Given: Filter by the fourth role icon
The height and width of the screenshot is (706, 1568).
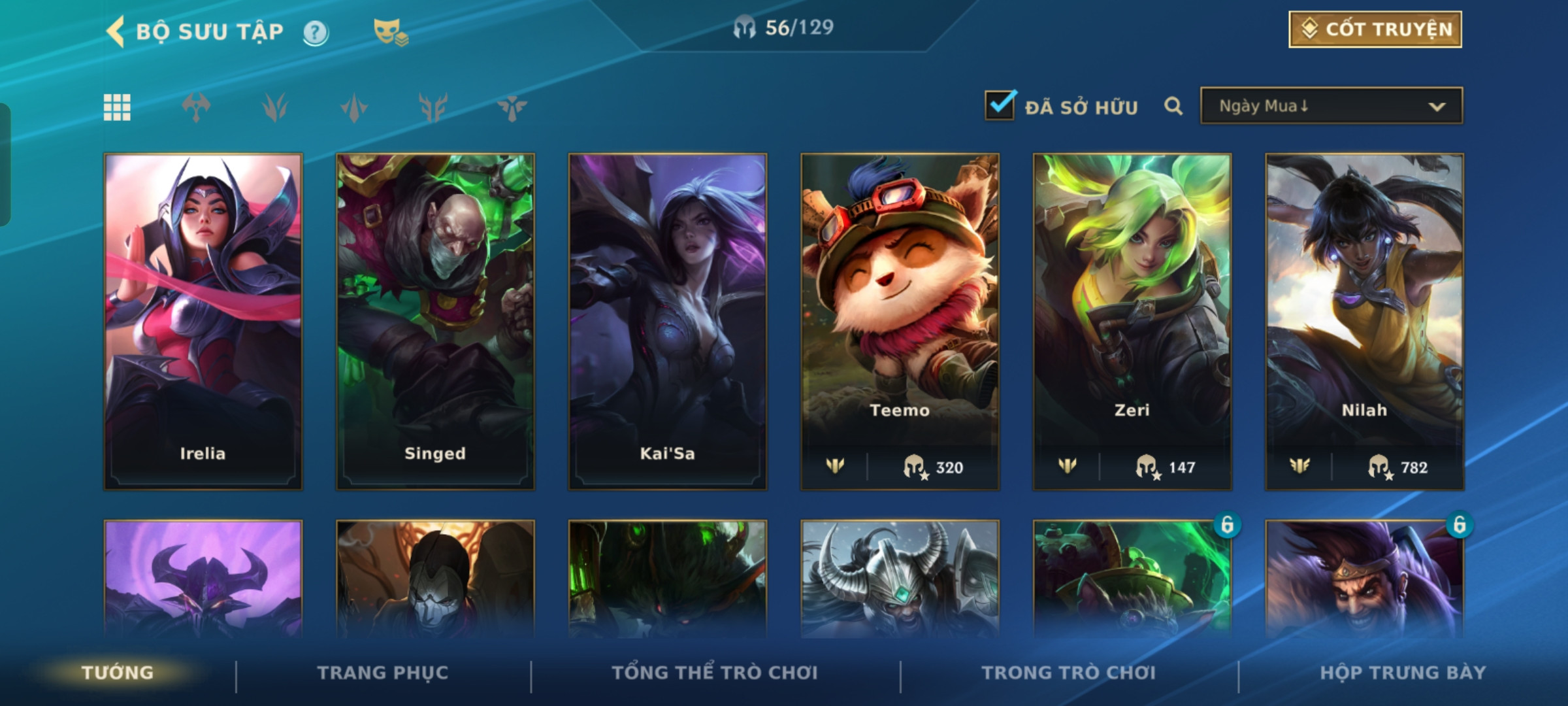Looking at the screenshot, I should pos(433,107).
